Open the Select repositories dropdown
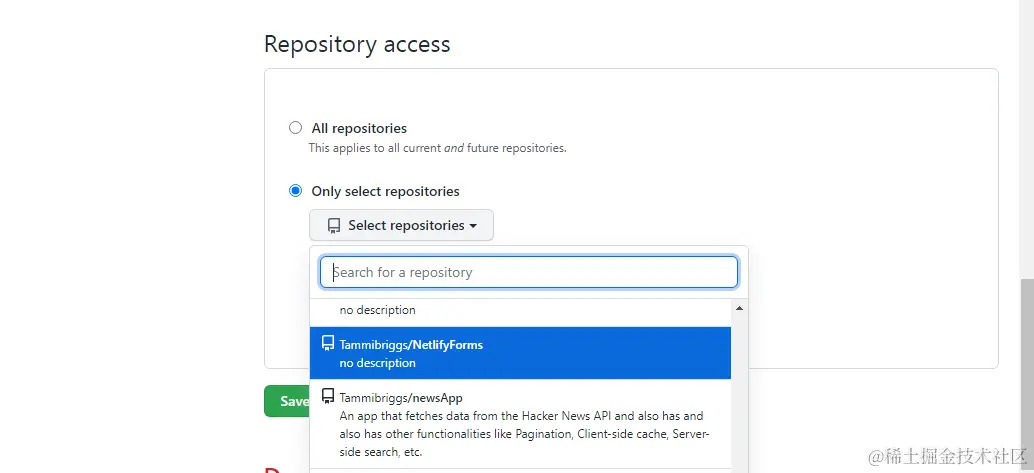This screenshot has width=1034, height=473. pyautogui.click(x=401, y=225)
